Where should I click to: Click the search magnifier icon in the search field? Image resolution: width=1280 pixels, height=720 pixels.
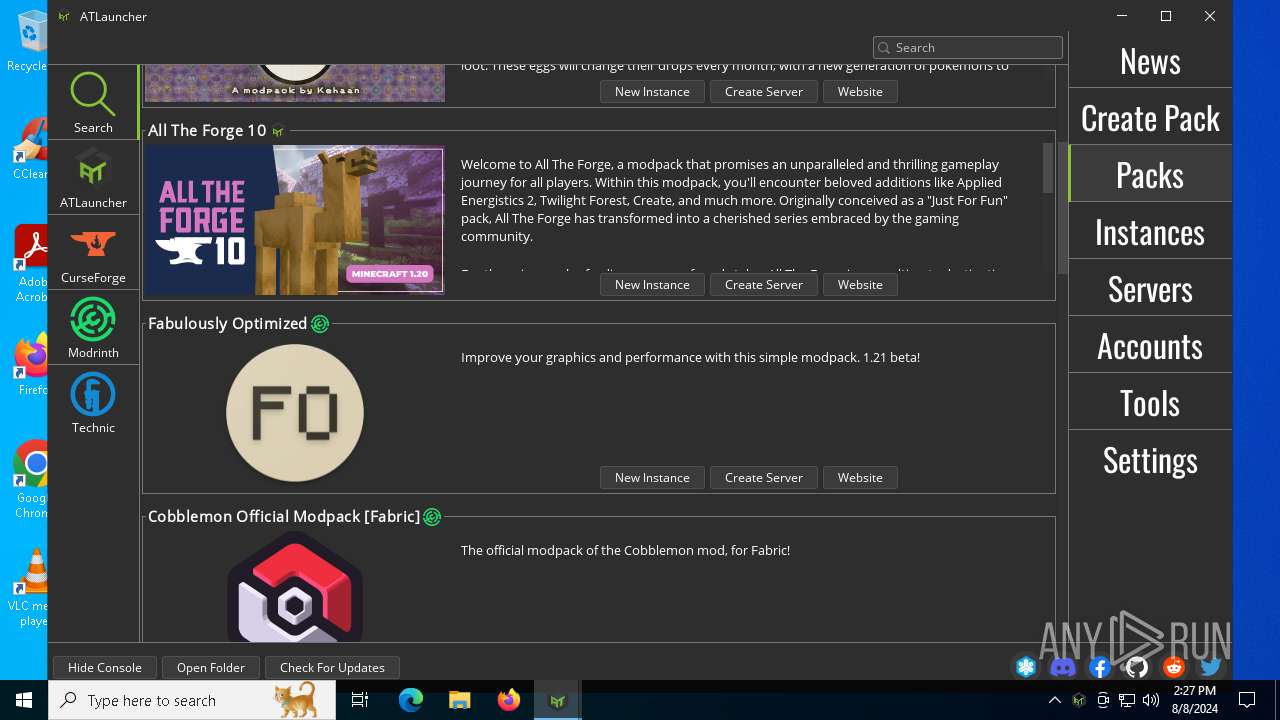point(883,47)
